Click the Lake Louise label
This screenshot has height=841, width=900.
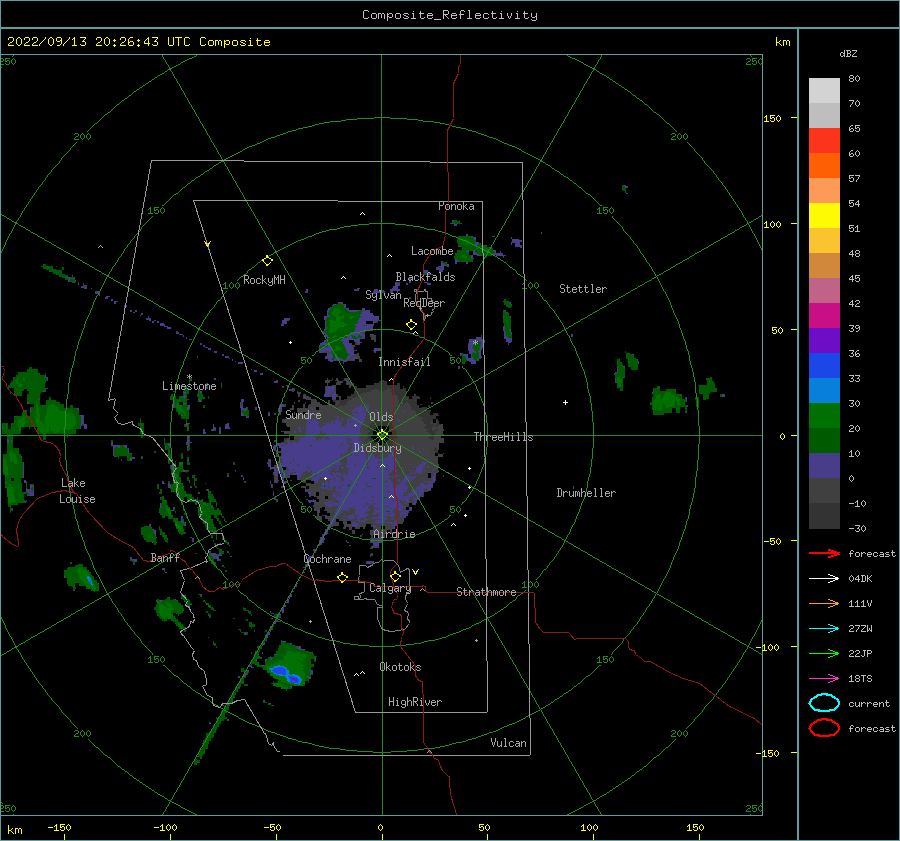pyautogui.click(x=77, y=491)
